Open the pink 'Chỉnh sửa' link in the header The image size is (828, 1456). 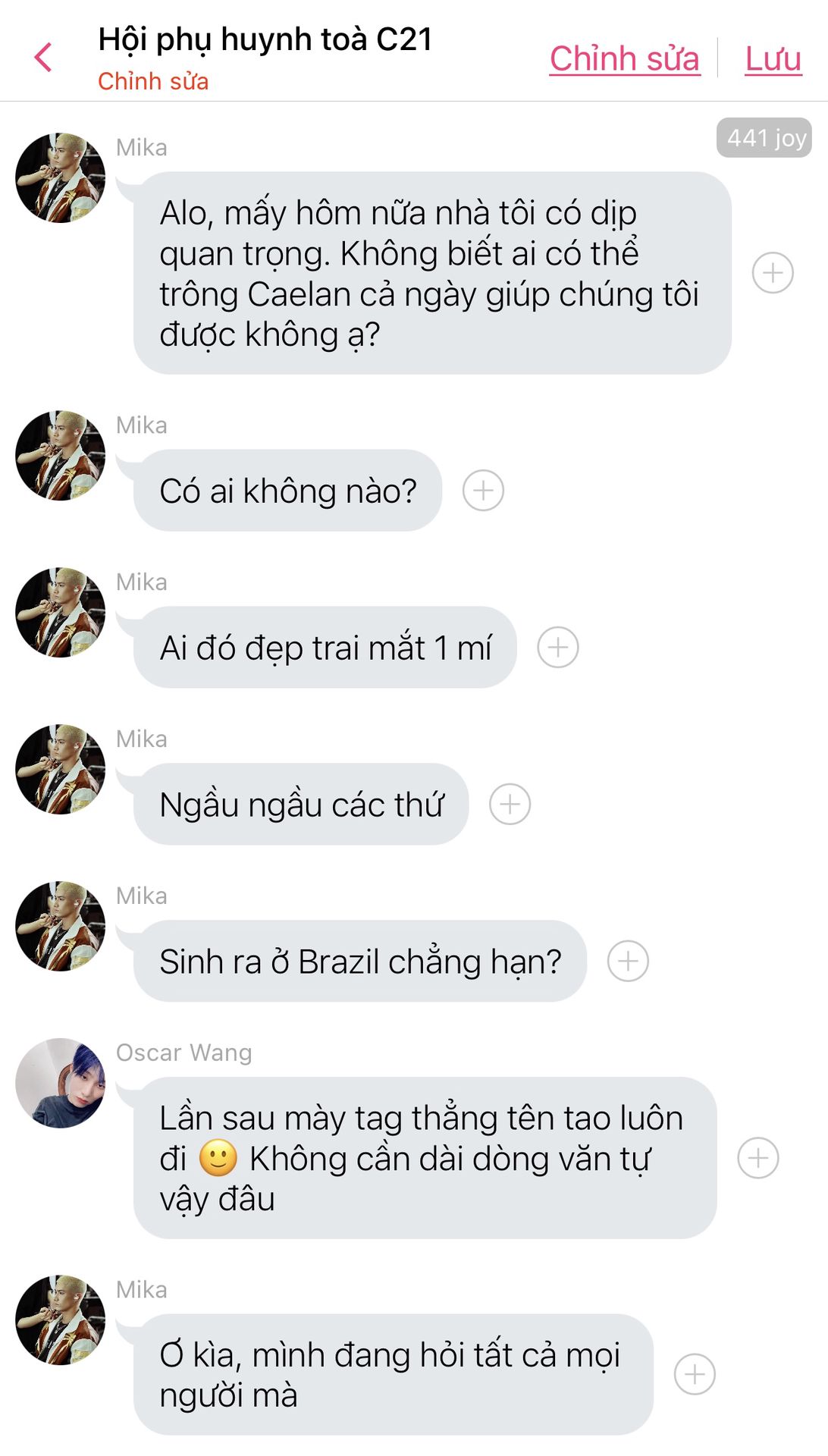624,59
